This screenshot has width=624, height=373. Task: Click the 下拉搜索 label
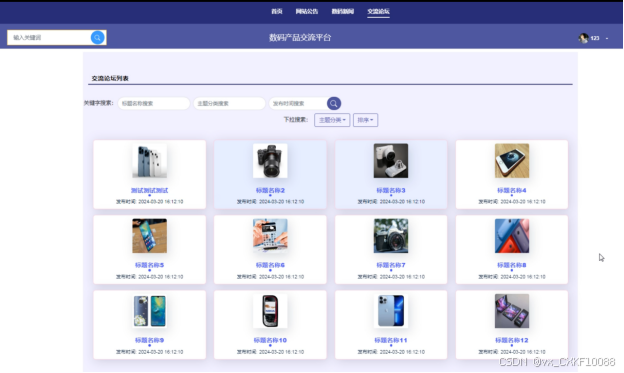[x=296, y=119]
